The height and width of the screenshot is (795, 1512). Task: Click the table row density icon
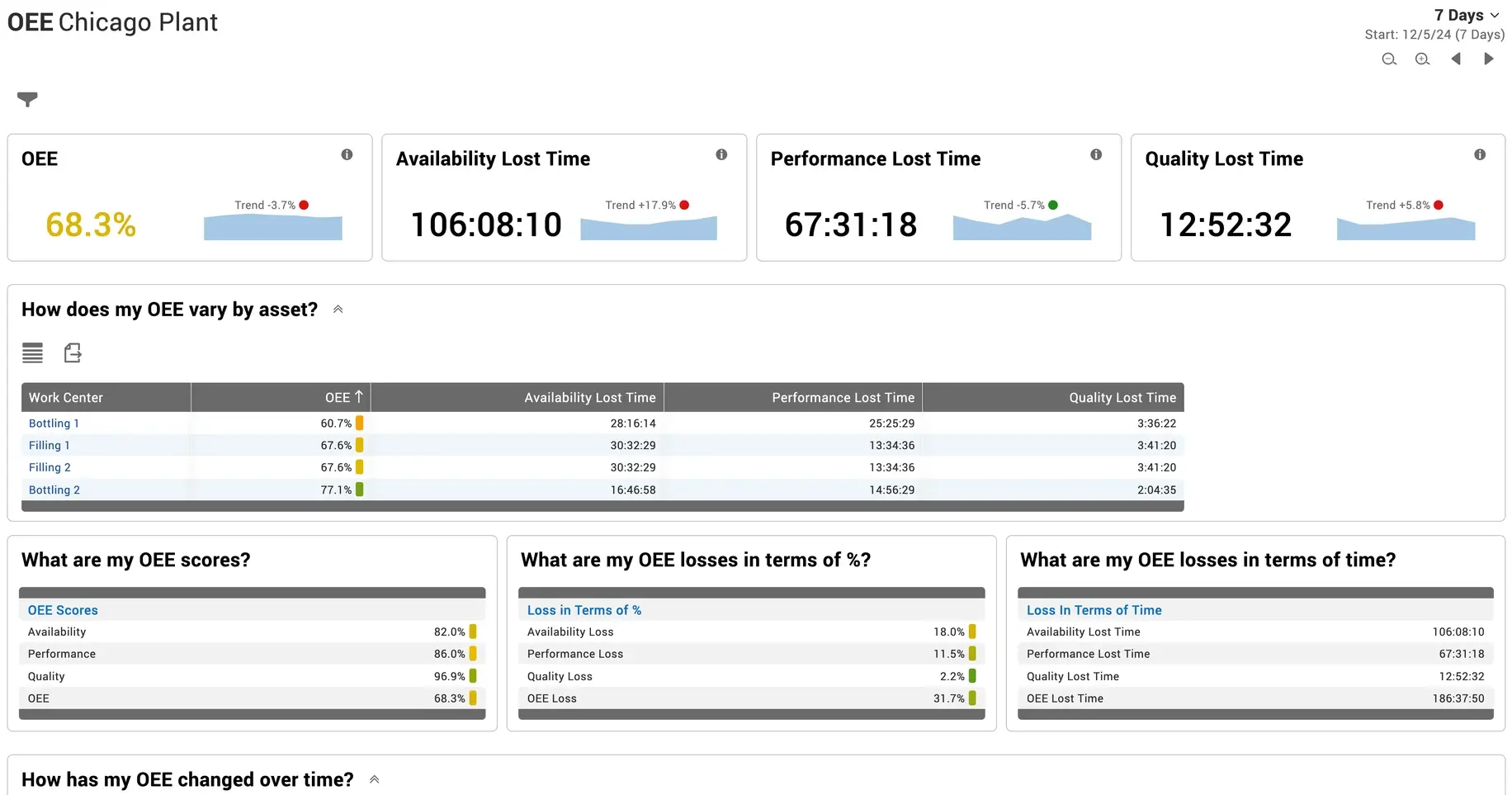click(x=32, y=353)
